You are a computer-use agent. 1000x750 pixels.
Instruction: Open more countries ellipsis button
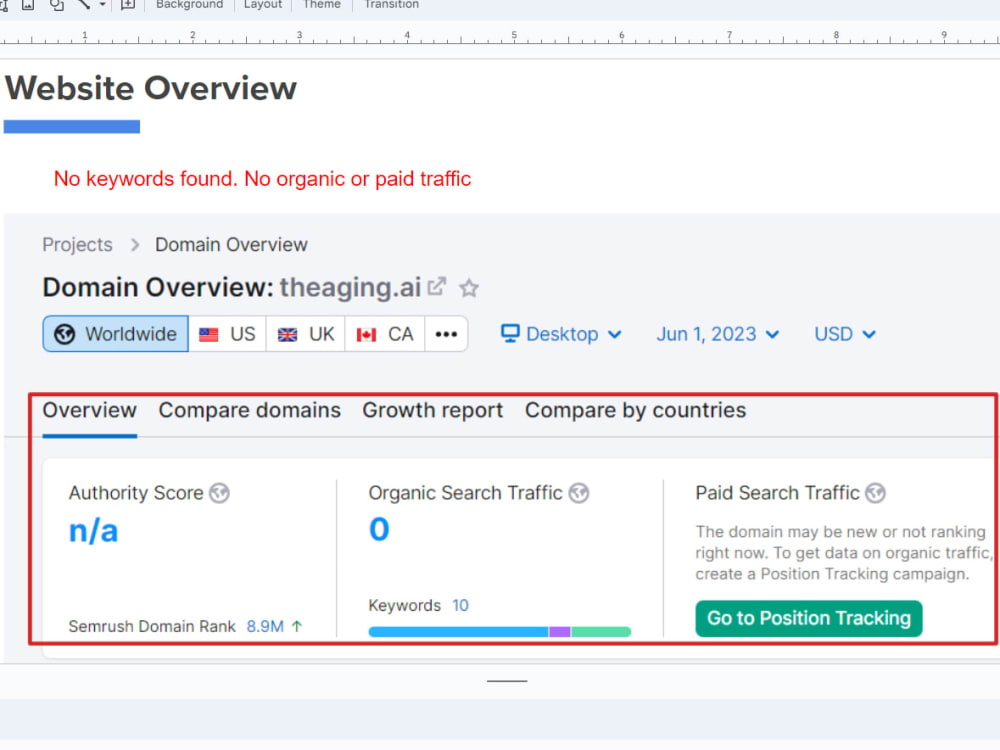pyautogui.click(x=446, y=334)
